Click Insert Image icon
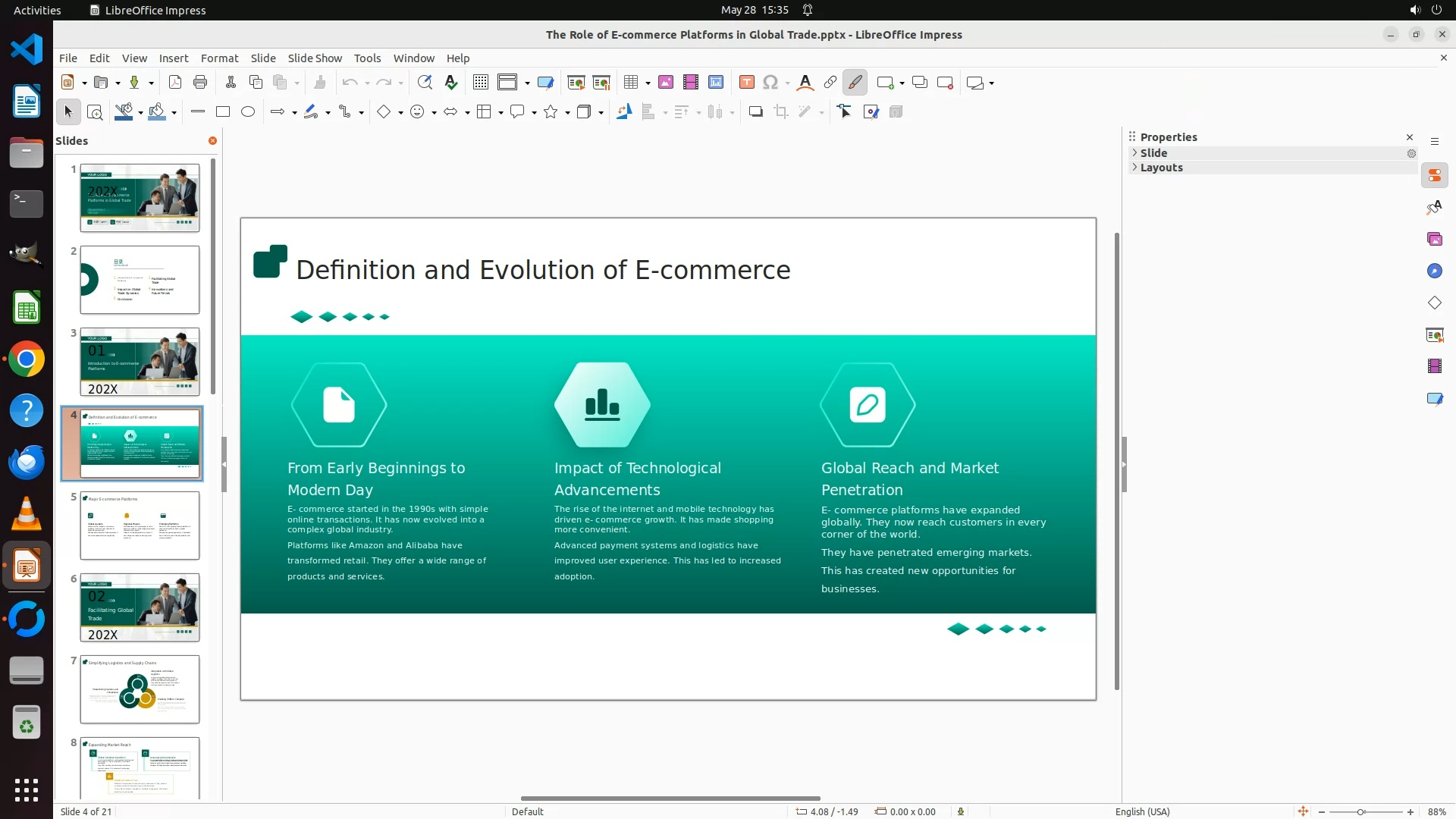This screenshot has width=1456, height=819. point(666,83)
